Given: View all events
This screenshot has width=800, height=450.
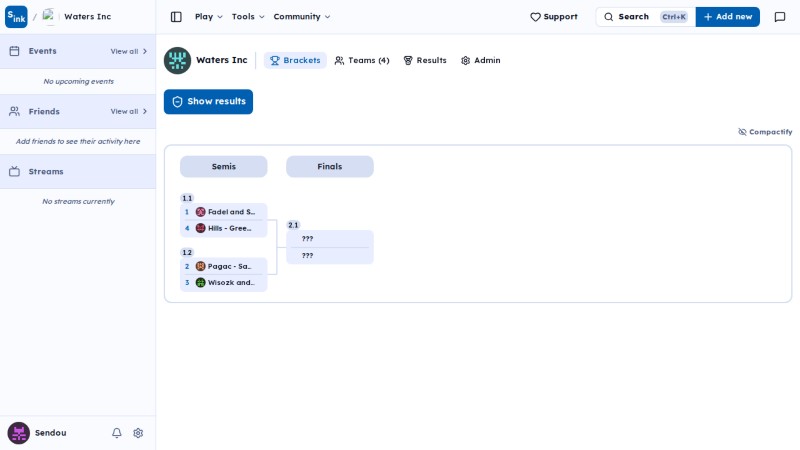Looking at the screenshot, I should (x=129, y=51).
